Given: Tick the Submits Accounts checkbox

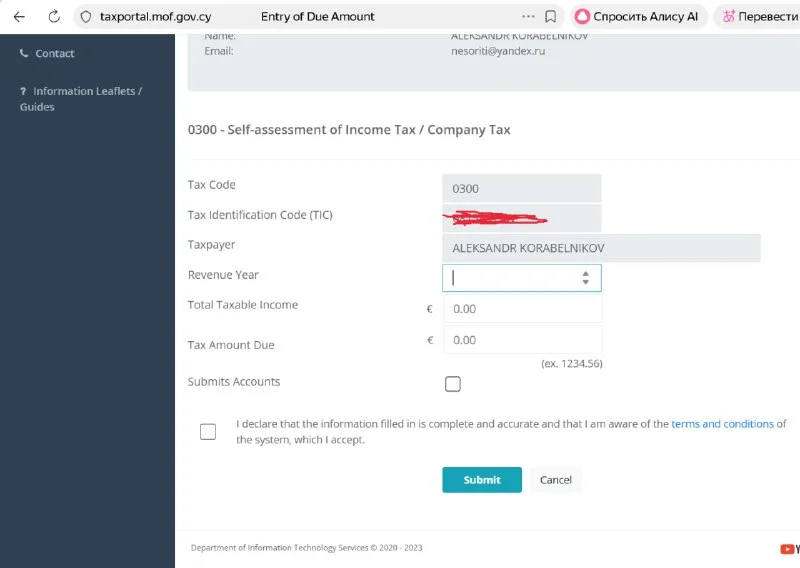Looking at the screenshot, I should tap(453, 384).
